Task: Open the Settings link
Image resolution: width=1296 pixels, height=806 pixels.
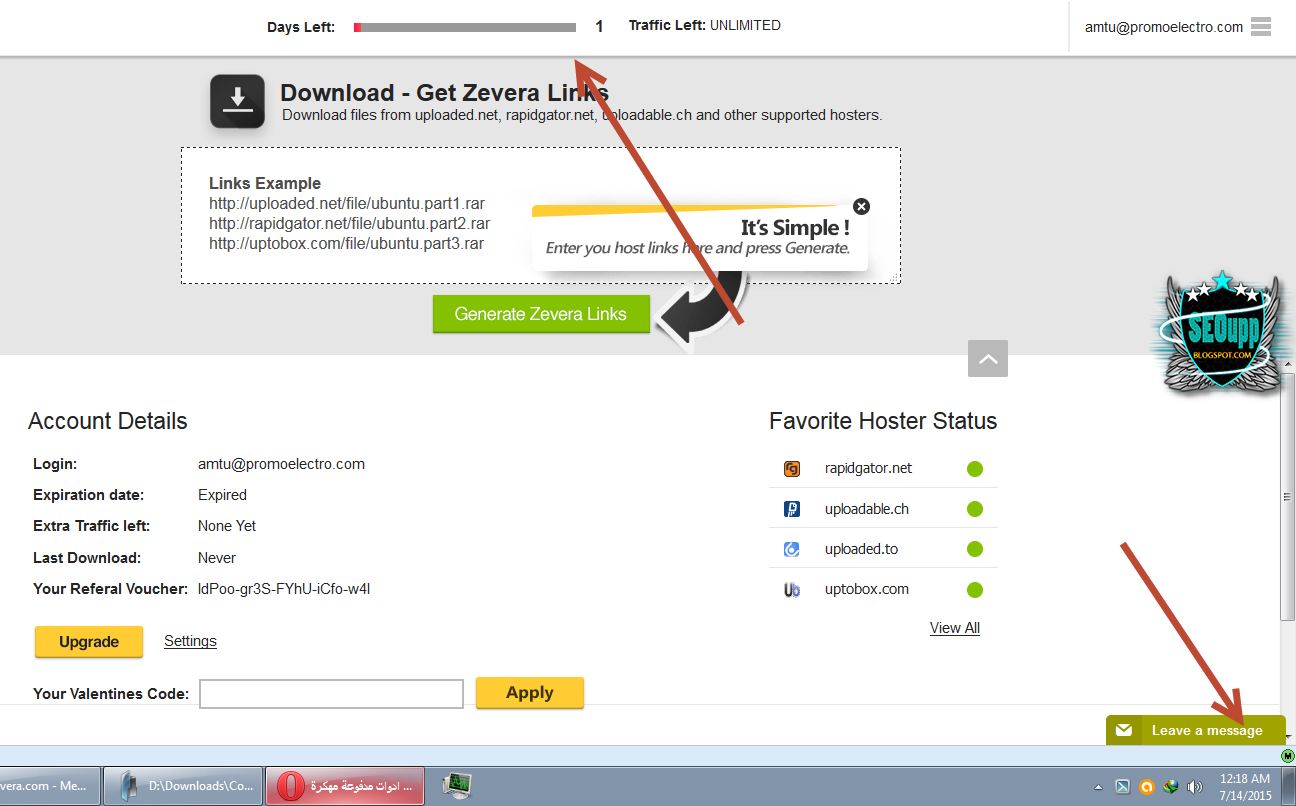Action: point(190,641)
